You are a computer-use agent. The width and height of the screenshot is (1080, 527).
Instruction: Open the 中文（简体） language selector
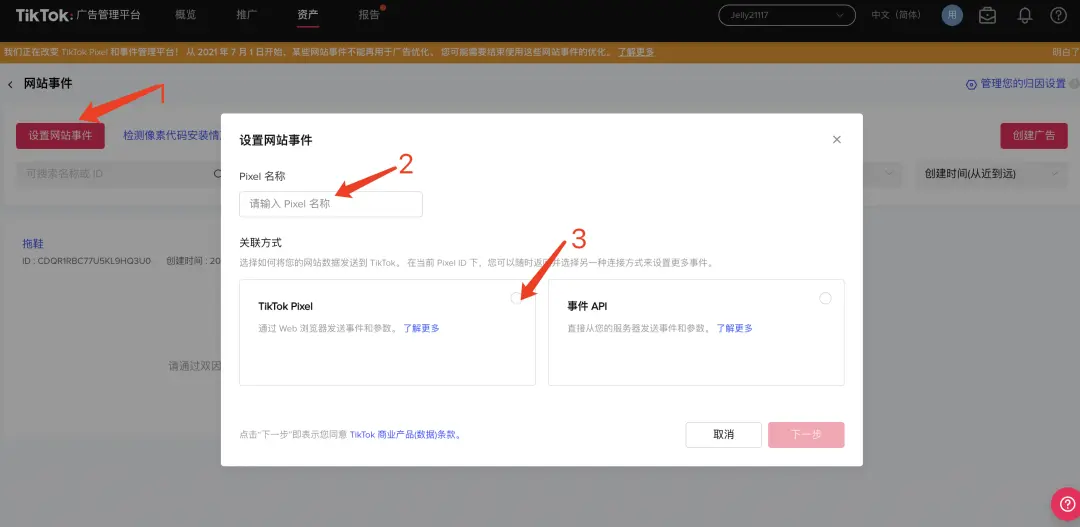click(895, 15)
